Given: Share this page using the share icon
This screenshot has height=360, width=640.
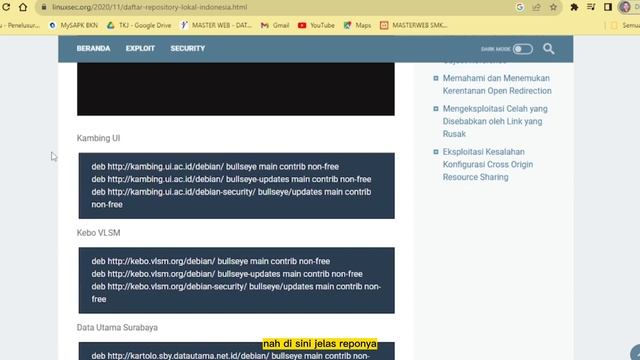Looking at the screenshot, I should (536, 7).
